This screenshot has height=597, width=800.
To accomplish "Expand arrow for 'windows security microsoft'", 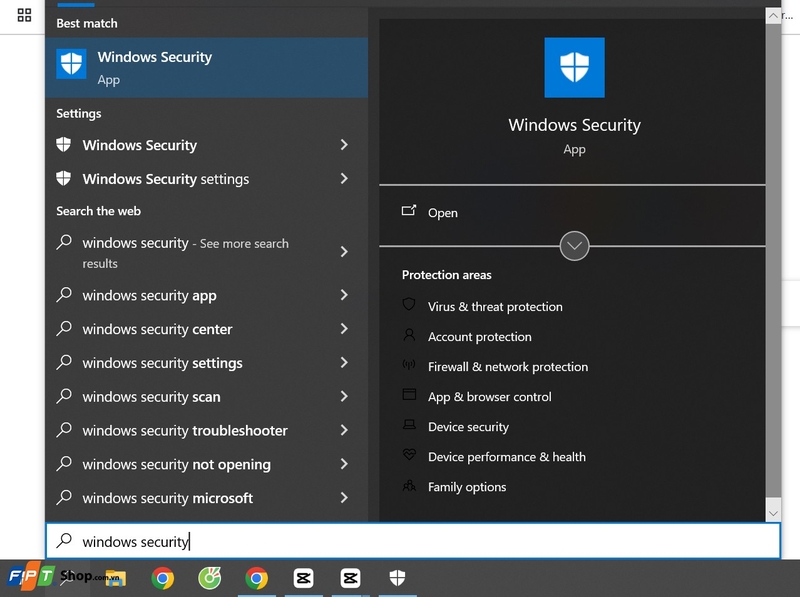I will click(344, 498).
